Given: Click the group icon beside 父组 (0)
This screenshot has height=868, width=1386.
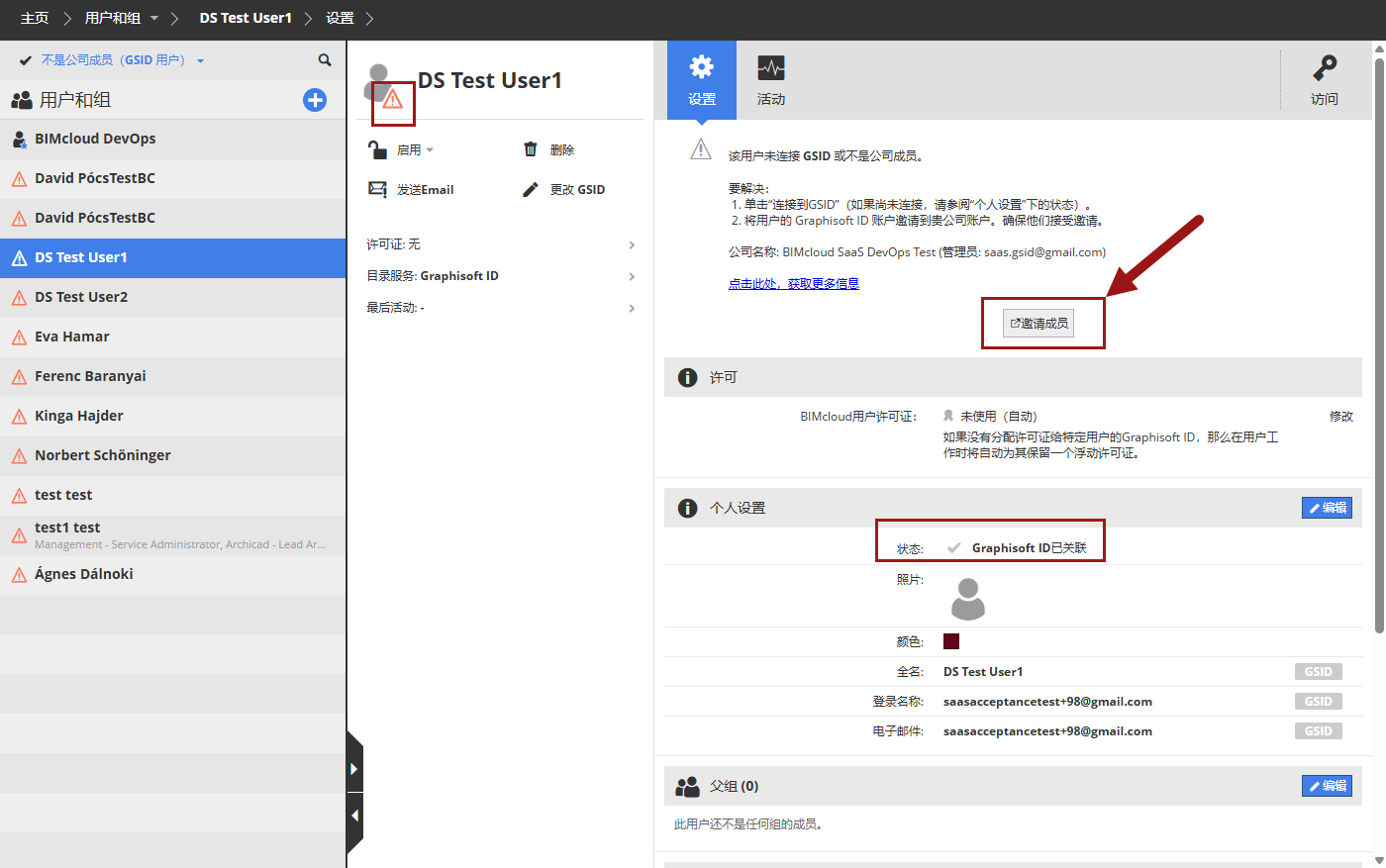Looking at the screenshot, I should pyautogui.click(x=687, y=786).
